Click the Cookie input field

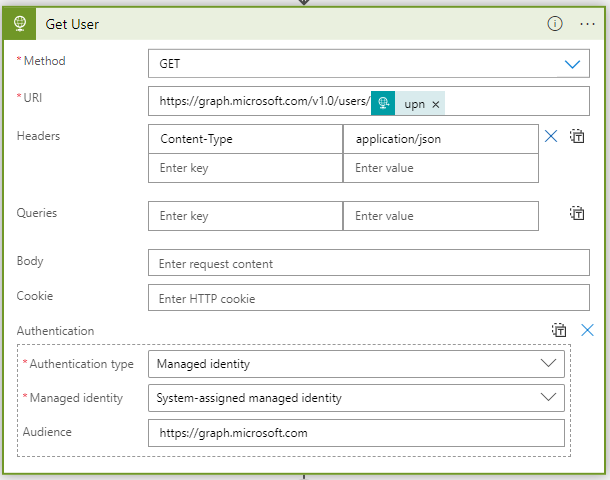(x=368, y=298)
